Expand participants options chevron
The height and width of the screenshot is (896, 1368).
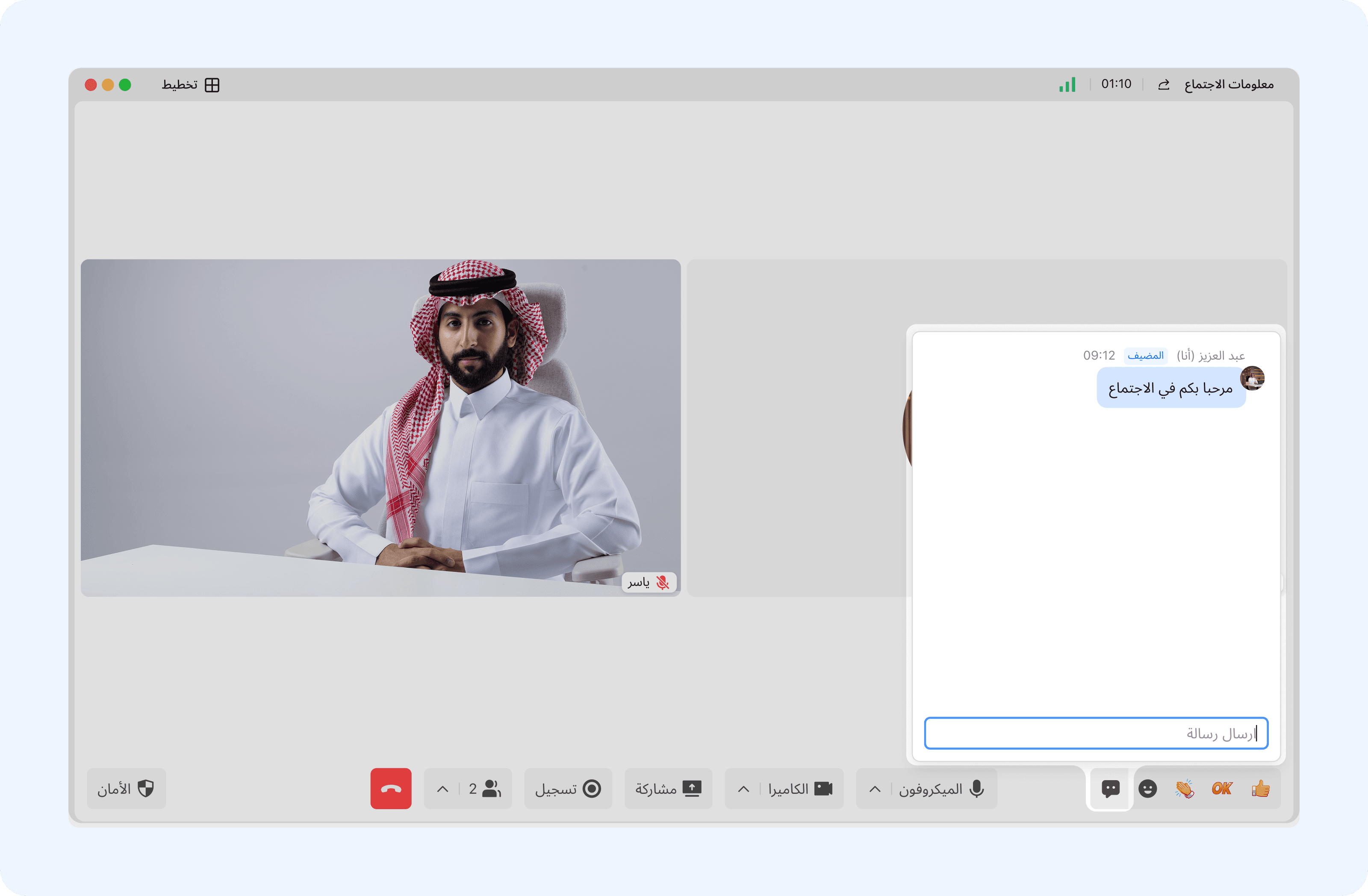click(x=442, y=789)
